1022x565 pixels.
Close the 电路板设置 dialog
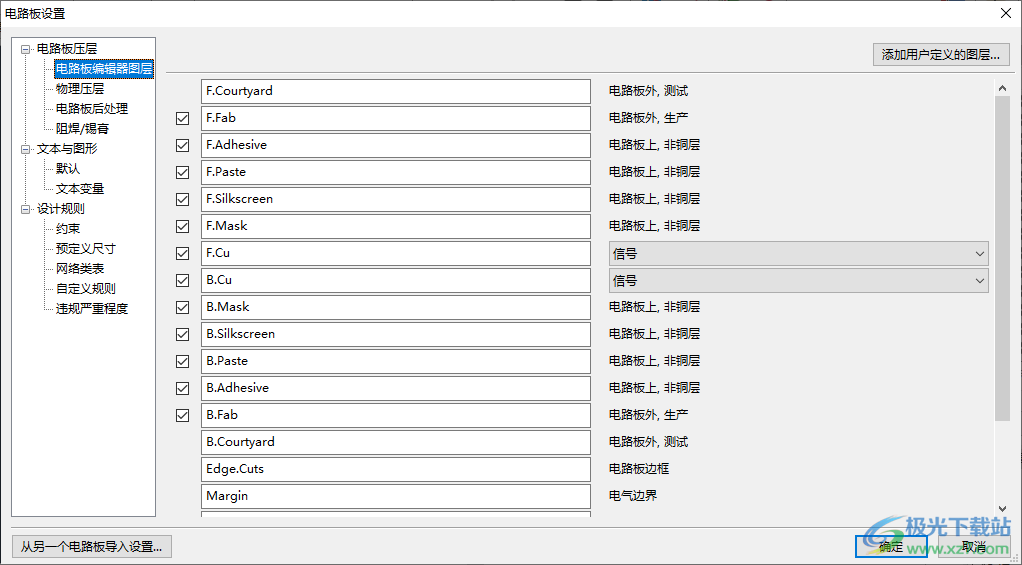coord(1006,13)
